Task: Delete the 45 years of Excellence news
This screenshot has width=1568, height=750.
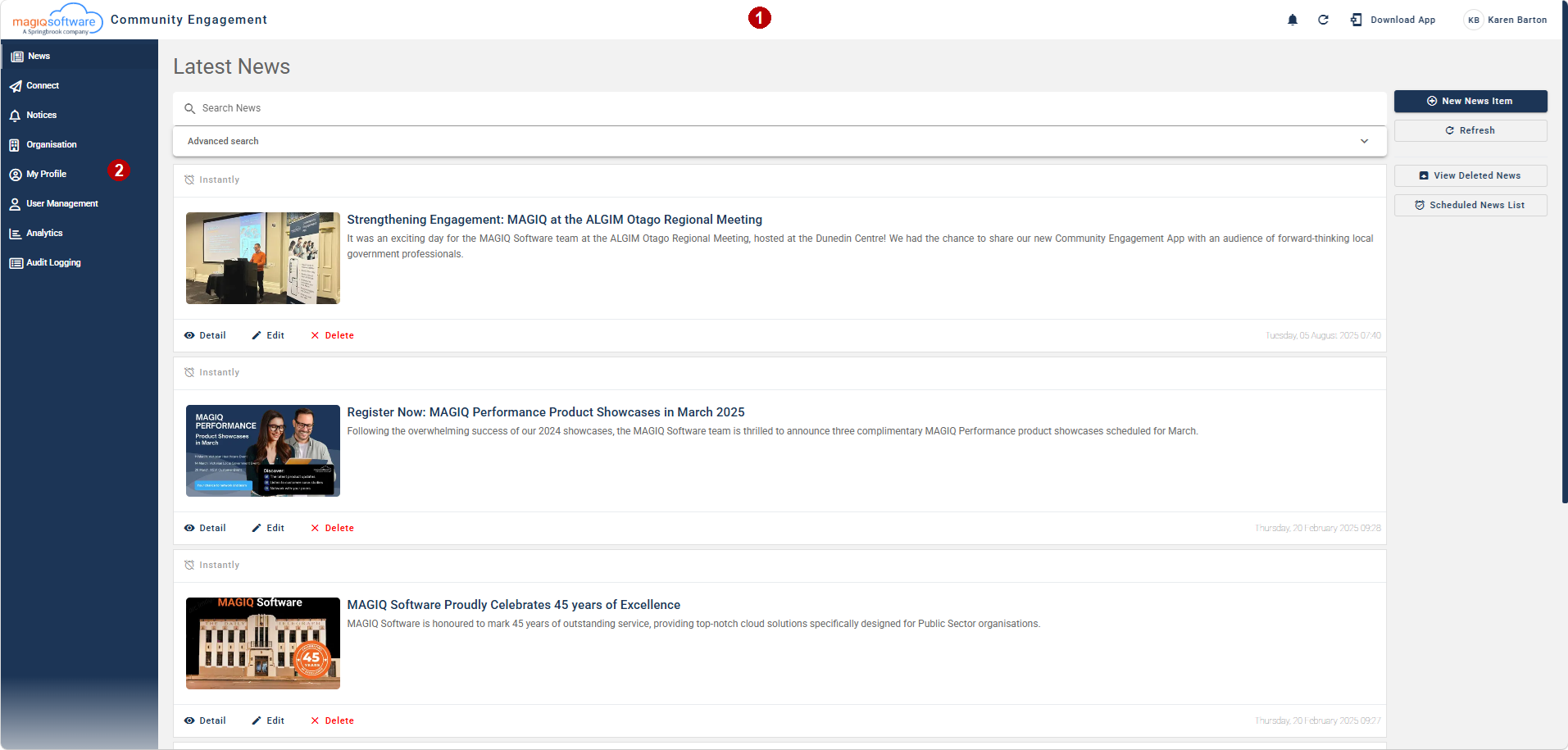Action: pyautogui.click(x=332, y=720)
